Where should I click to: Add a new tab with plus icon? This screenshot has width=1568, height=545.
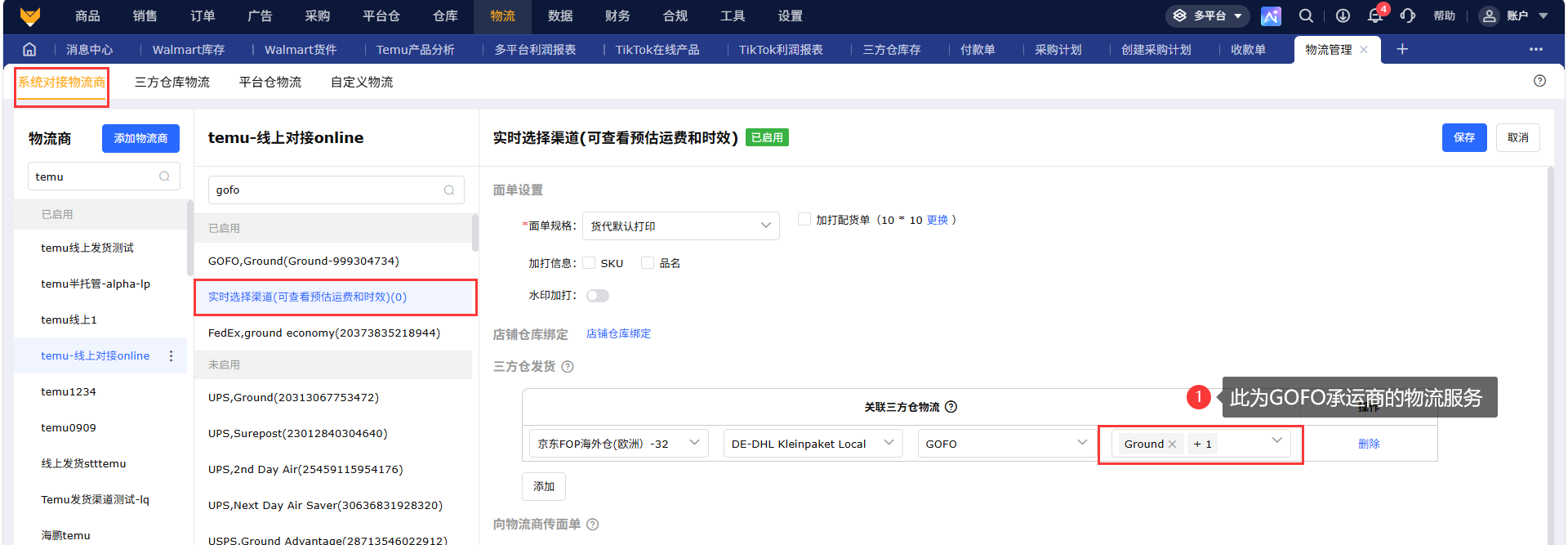coord(1402,49)
